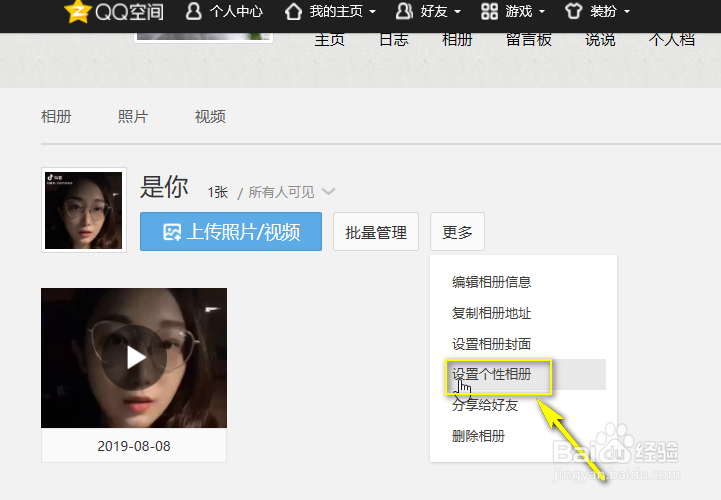721x500 pixels.
Task: Click the QQ空间 star logo
Action: tap(77, 11)
